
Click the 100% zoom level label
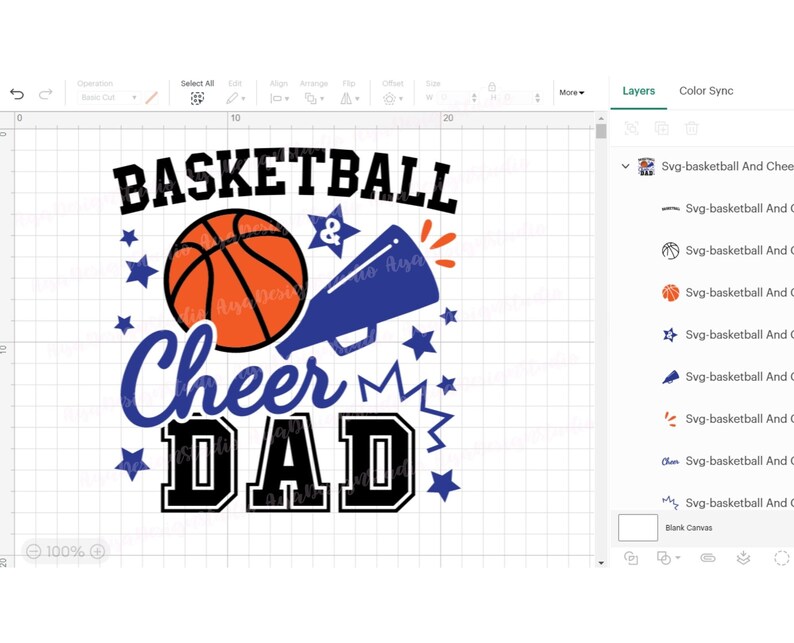click(65, 551)
